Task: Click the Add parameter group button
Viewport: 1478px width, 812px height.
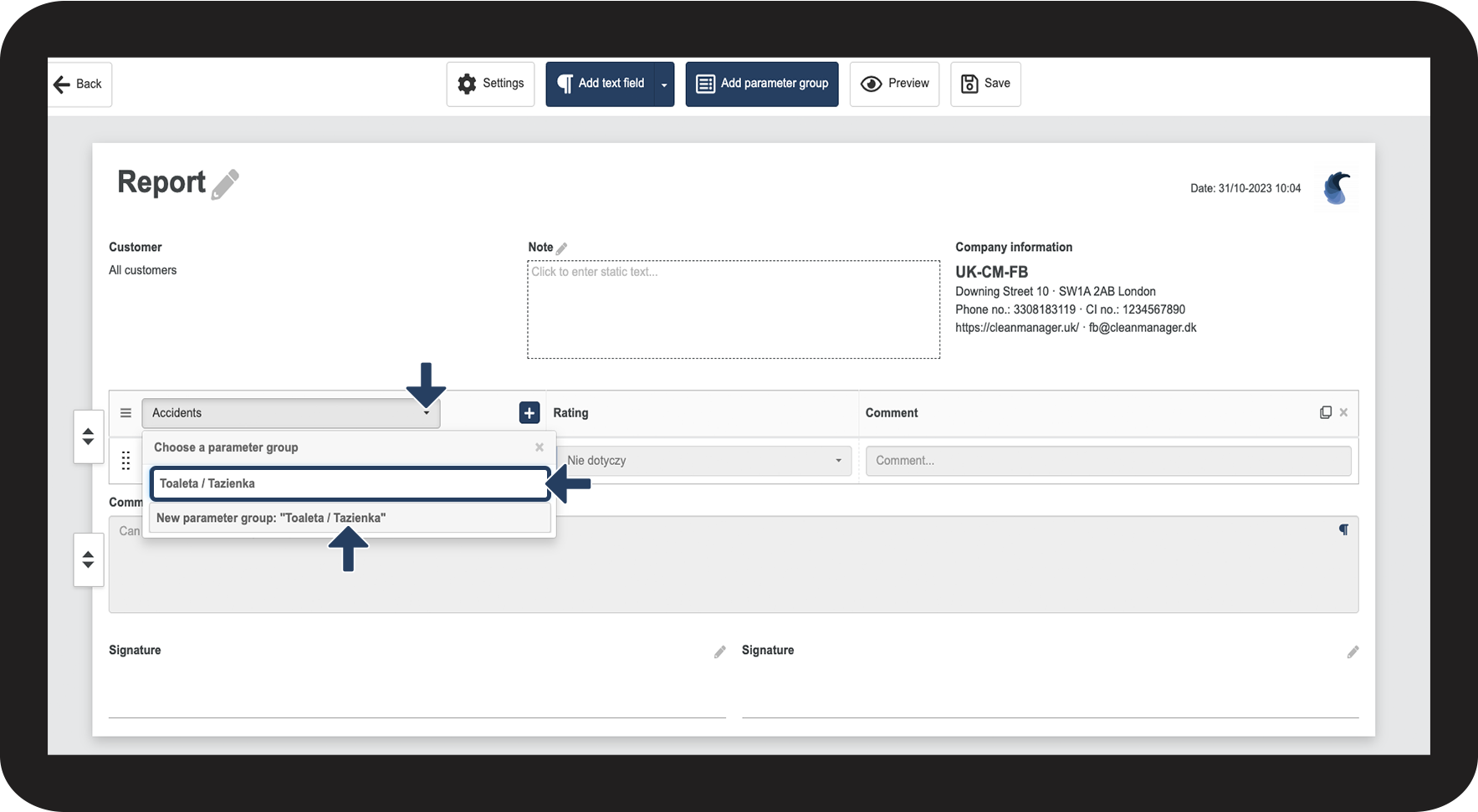Action: coord(761,84)
